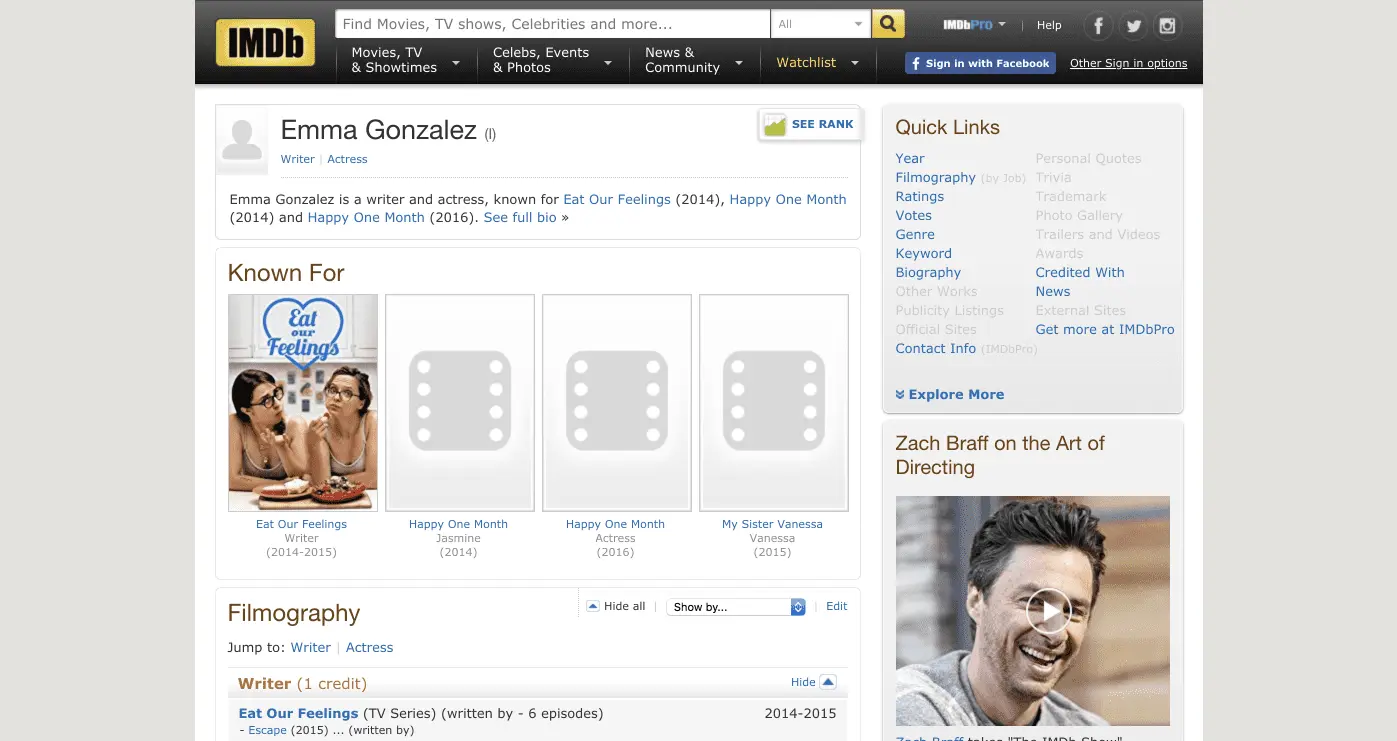Open the Ratings quick link
The image size is (1397, 741).
click(x=920, y=196)
